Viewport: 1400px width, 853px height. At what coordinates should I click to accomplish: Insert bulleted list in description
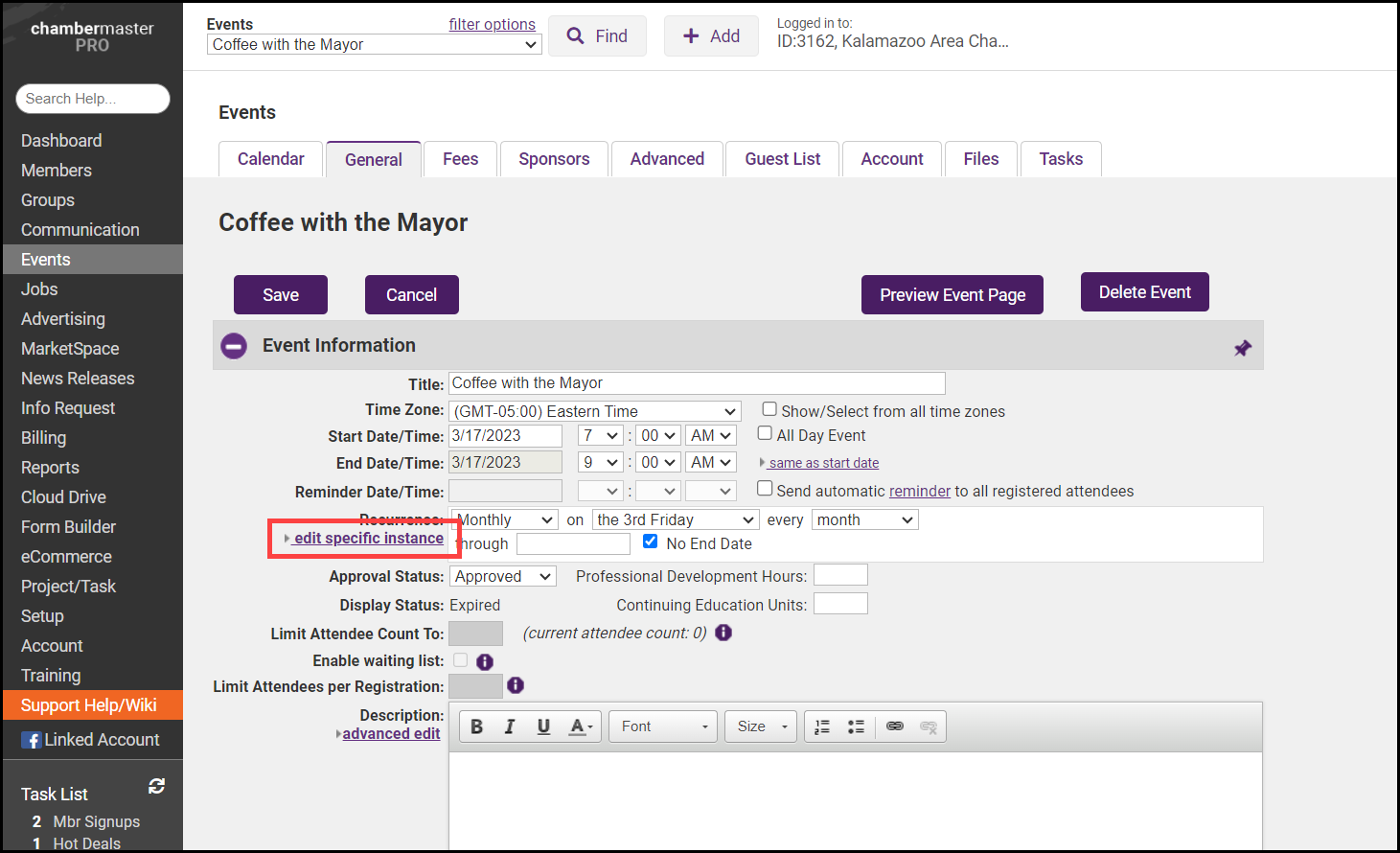click(x=856, y=726)
